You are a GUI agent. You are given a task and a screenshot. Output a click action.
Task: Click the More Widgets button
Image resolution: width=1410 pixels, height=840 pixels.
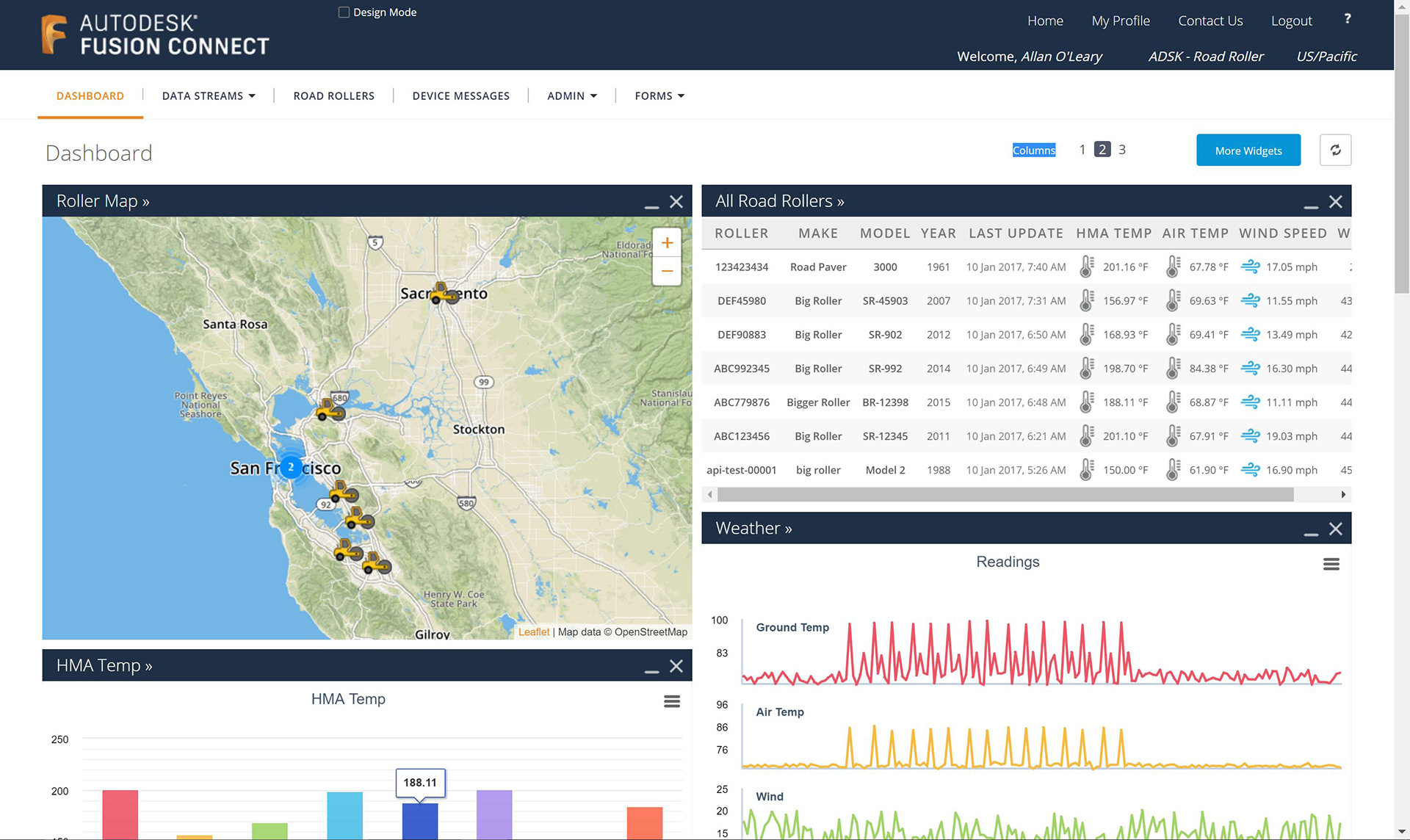click(1248, 151)
